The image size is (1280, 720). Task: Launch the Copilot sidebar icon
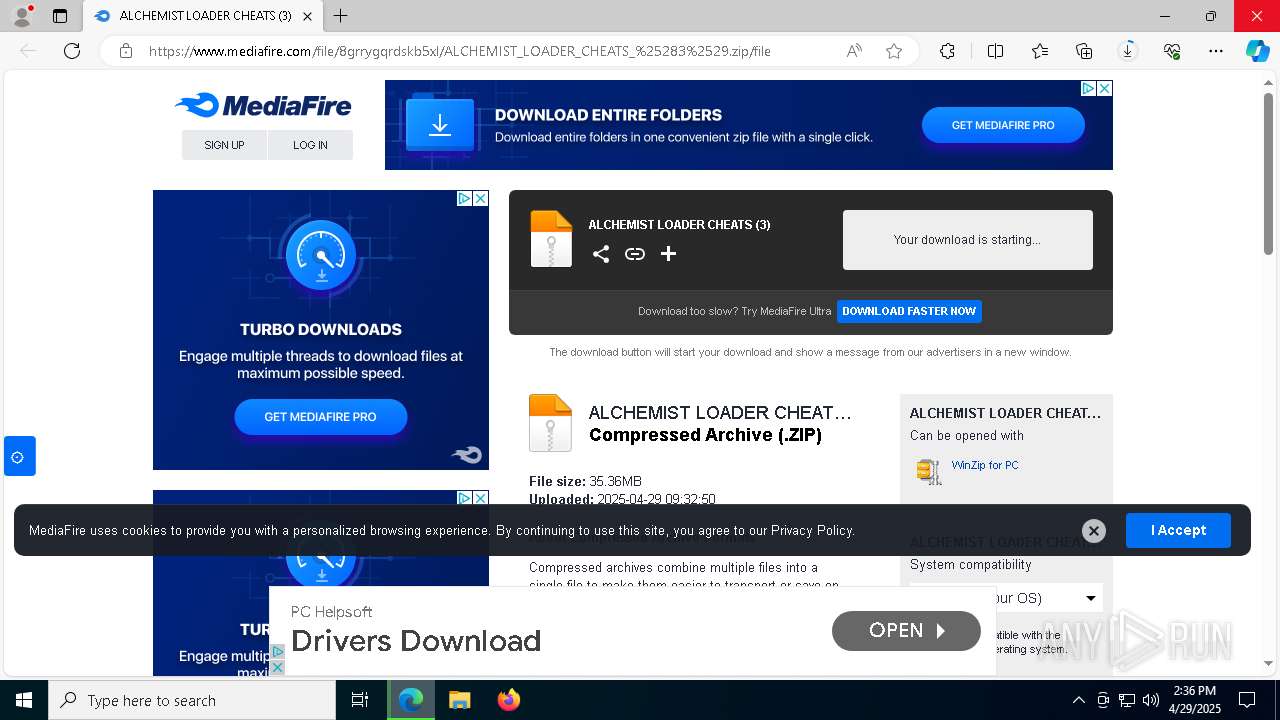1257,51
